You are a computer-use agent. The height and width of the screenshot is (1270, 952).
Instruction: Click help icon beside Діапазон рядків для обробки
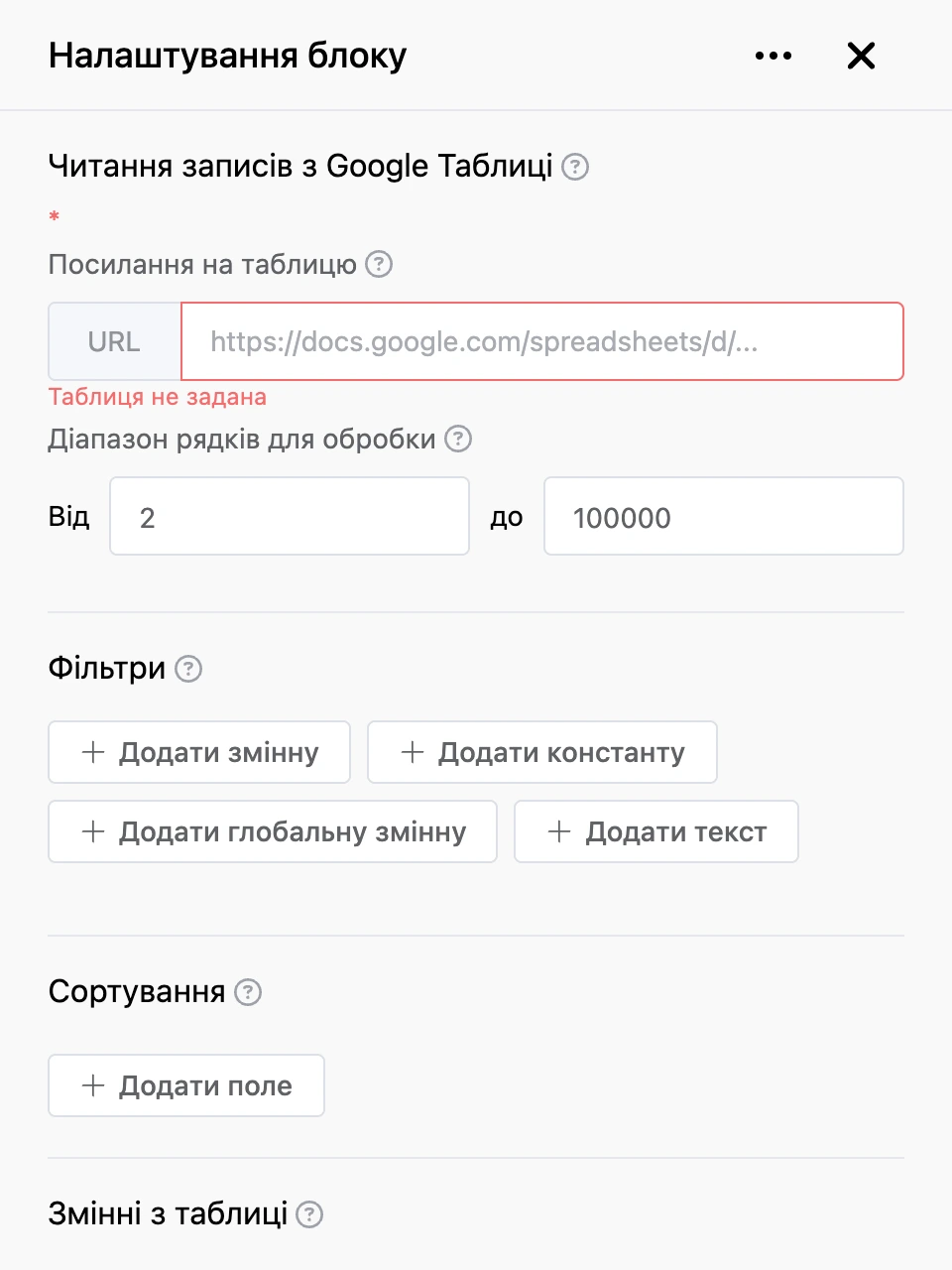click(x=458, y=439)
